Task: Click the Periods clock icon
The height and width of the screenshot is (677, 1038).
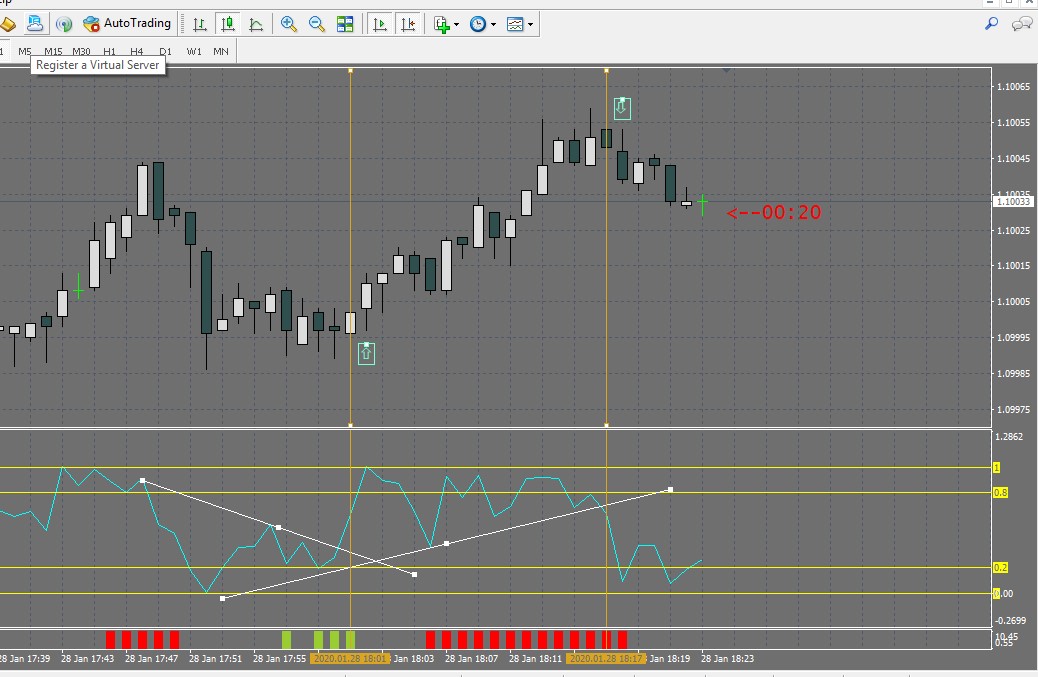Action: pyautogui.click(x=477, y=24)
